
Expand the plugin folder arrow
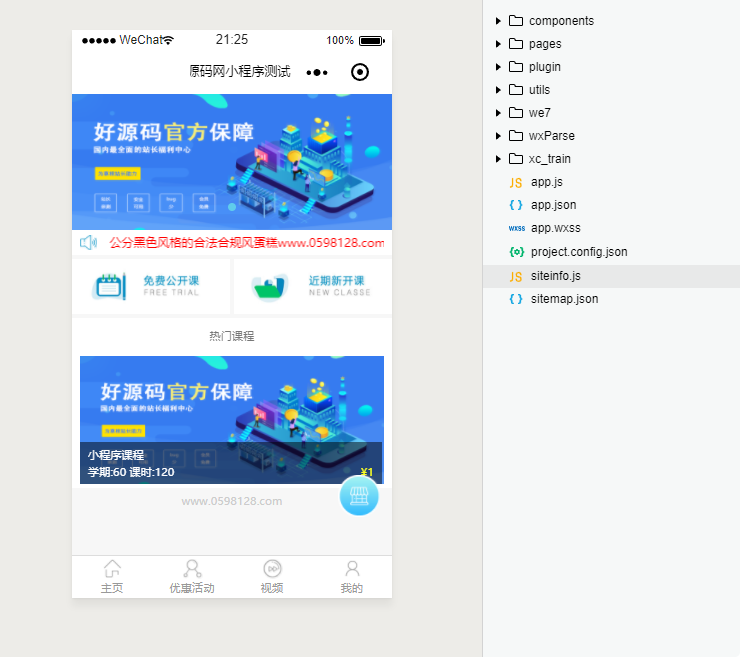click(498, 67)
